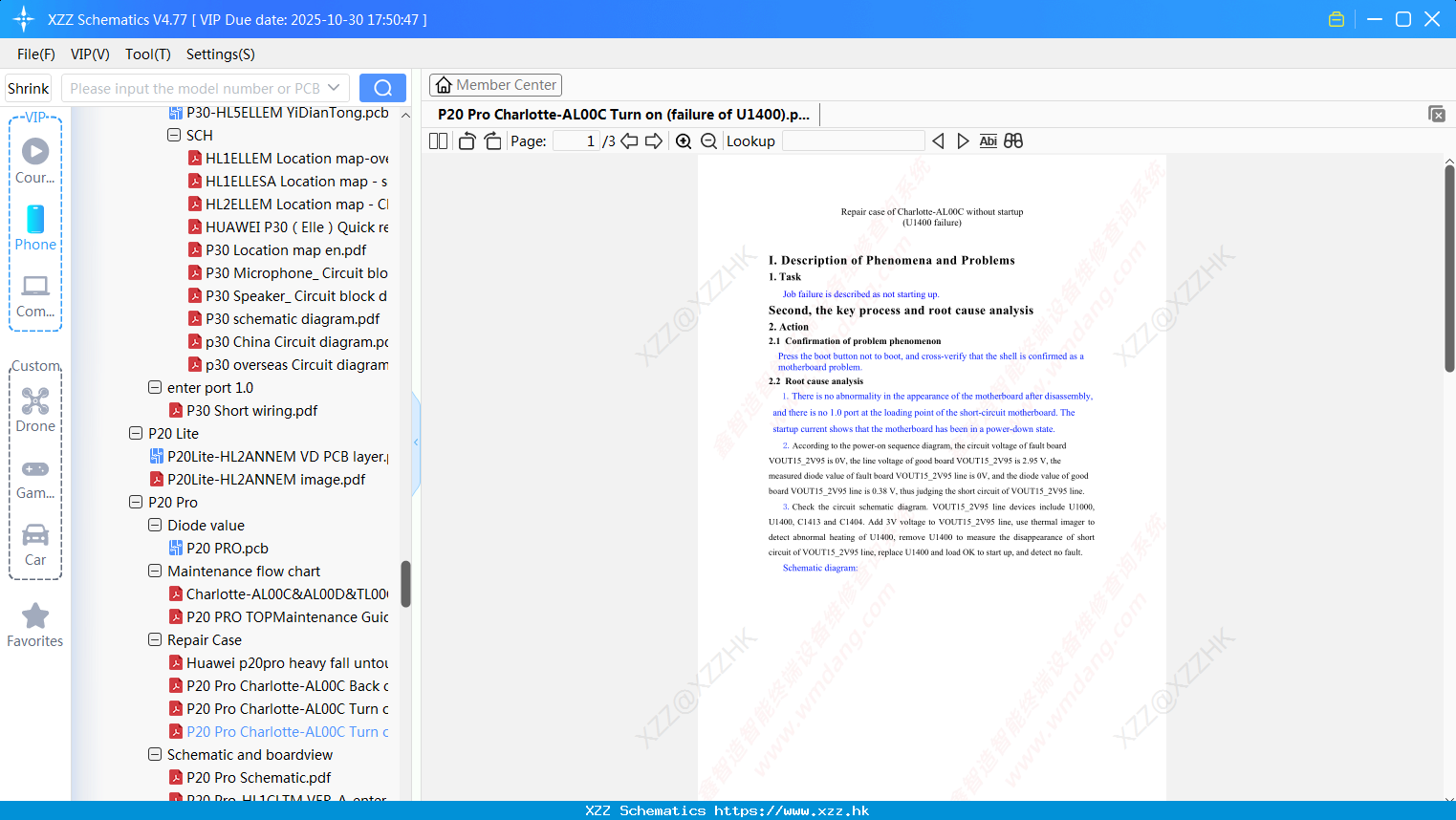Toggle whole-word Abi match option
This screenshot has height=820, width=1456.
point(989,141)
